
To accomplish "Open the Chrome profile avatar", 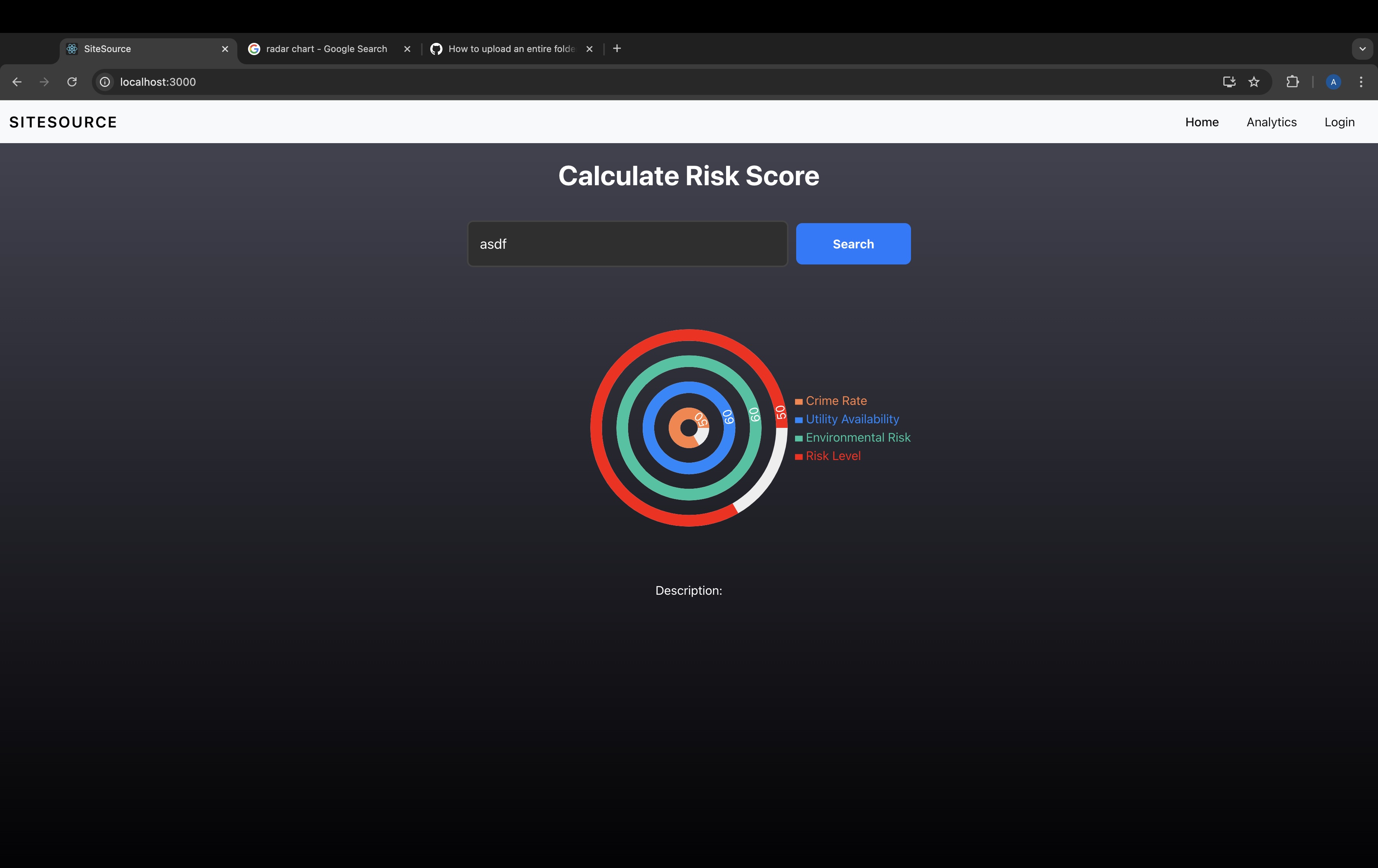I will 1333,82.
